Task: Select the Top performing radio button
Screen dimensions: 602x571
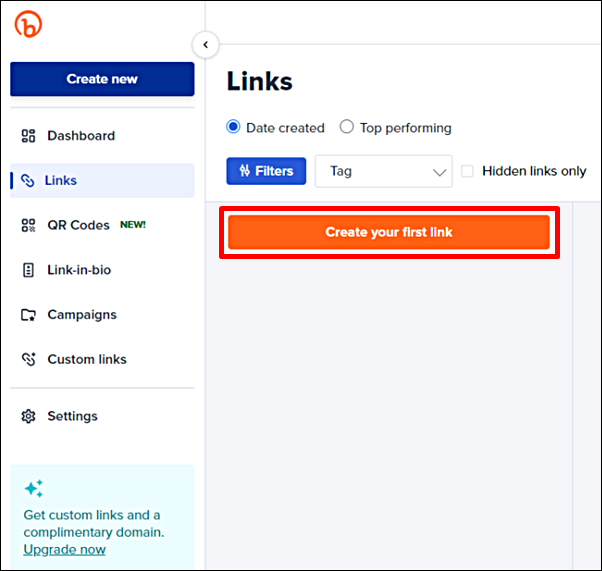Action: (x=347, y=127)
